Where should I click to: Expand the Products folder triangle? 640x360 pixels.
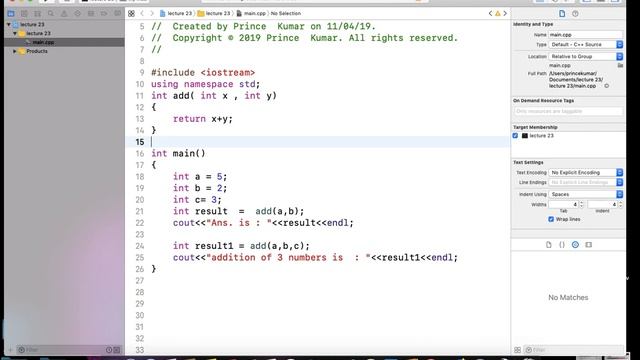coord(15,51)
